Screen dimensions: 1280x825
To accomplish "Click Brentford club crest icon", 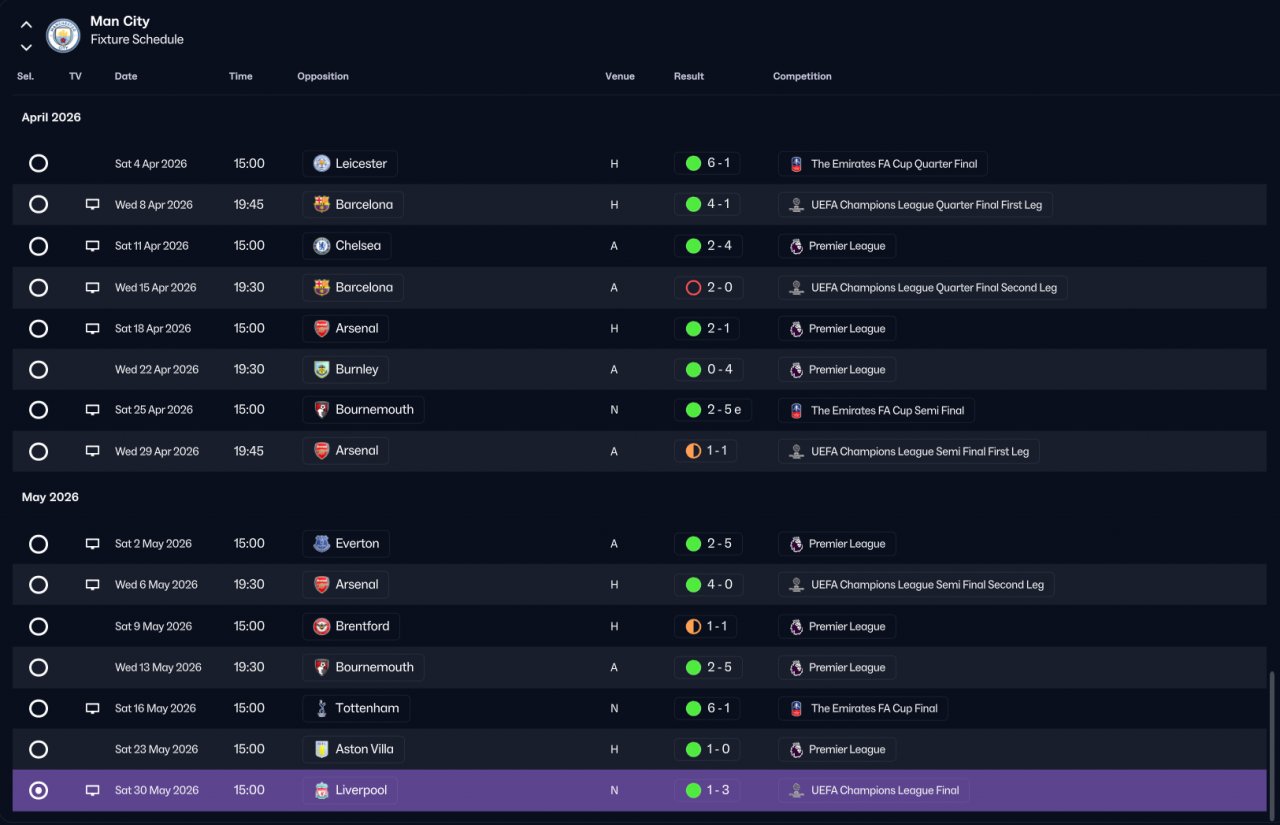I will click(x=321, y=626).
